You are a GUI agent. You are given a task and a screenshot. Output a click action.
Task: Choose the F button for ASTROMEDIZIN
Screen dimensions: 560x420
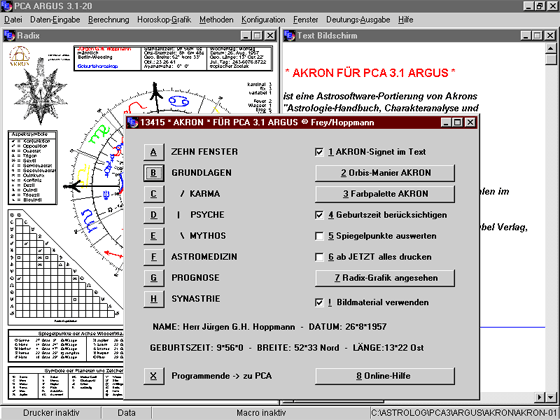[154, 257]
